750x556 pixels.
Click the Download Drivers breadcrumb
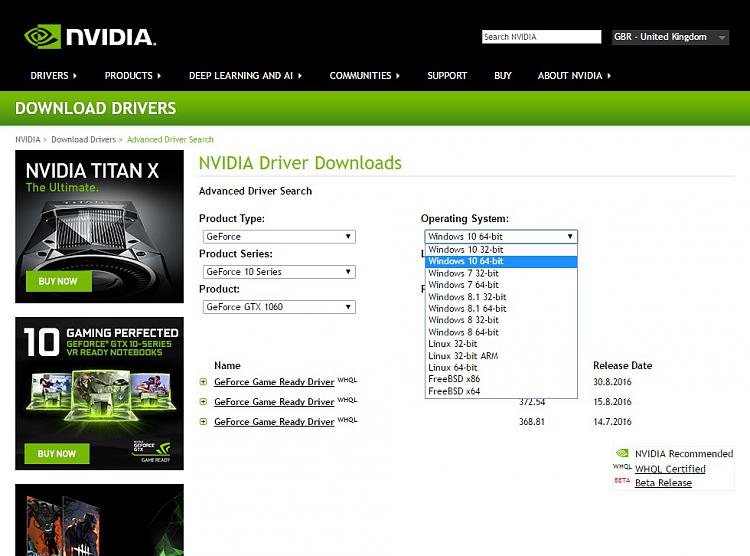coord(84,139)
